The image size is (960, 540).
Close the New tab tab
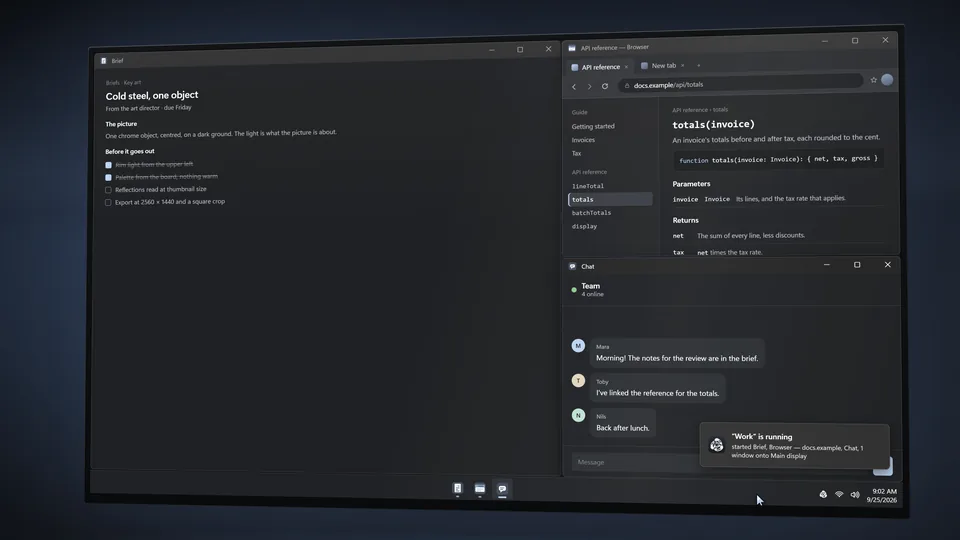683,66
